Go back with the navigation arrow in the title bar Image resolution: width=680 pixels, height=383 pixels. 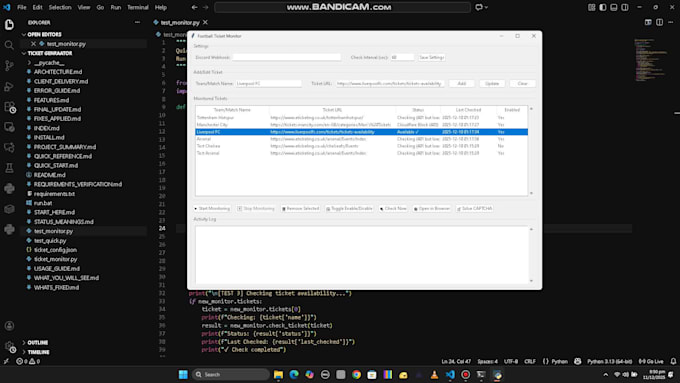tap(194, 7)
